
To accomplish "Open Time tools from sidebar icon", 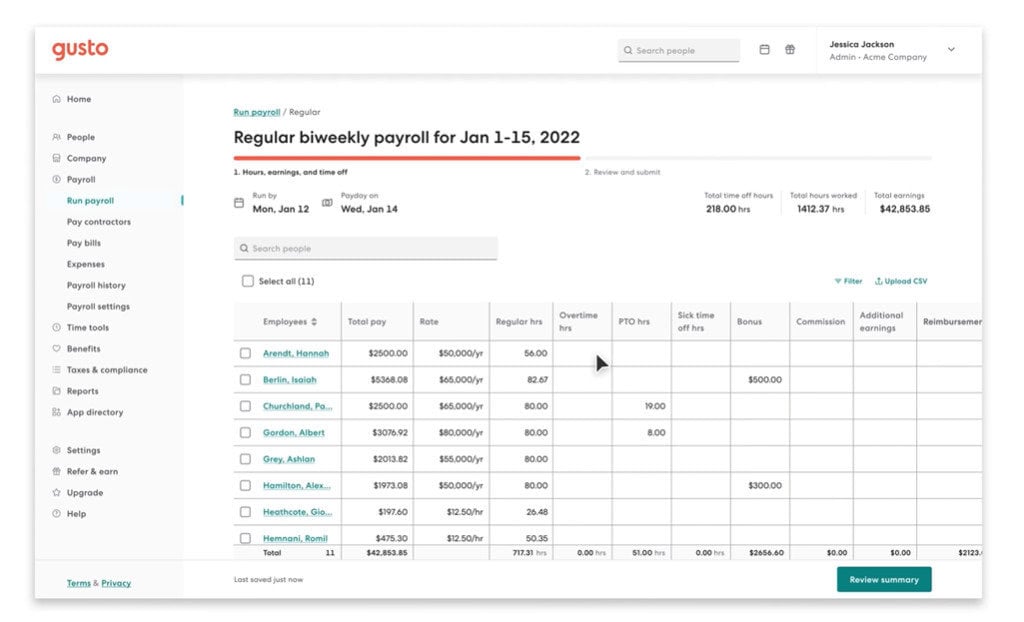I will [x=57, y=328].
